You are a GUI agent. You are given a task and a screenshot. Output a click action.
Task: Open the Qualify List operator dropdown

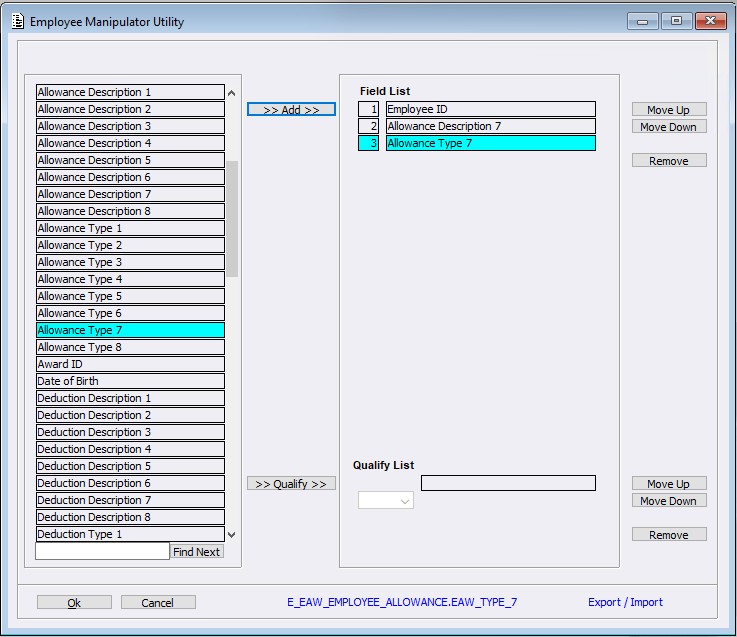click(x=386, y=501)
